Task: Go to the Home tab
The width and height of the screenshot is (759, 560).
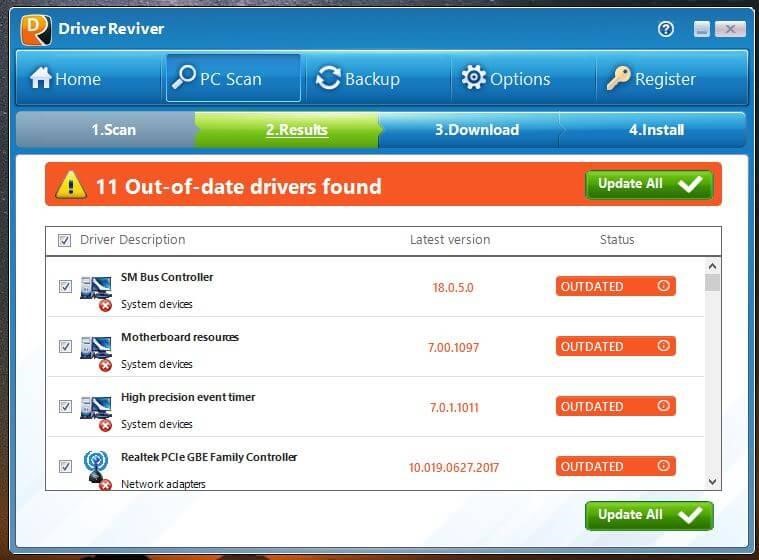Action: (89, 78)
